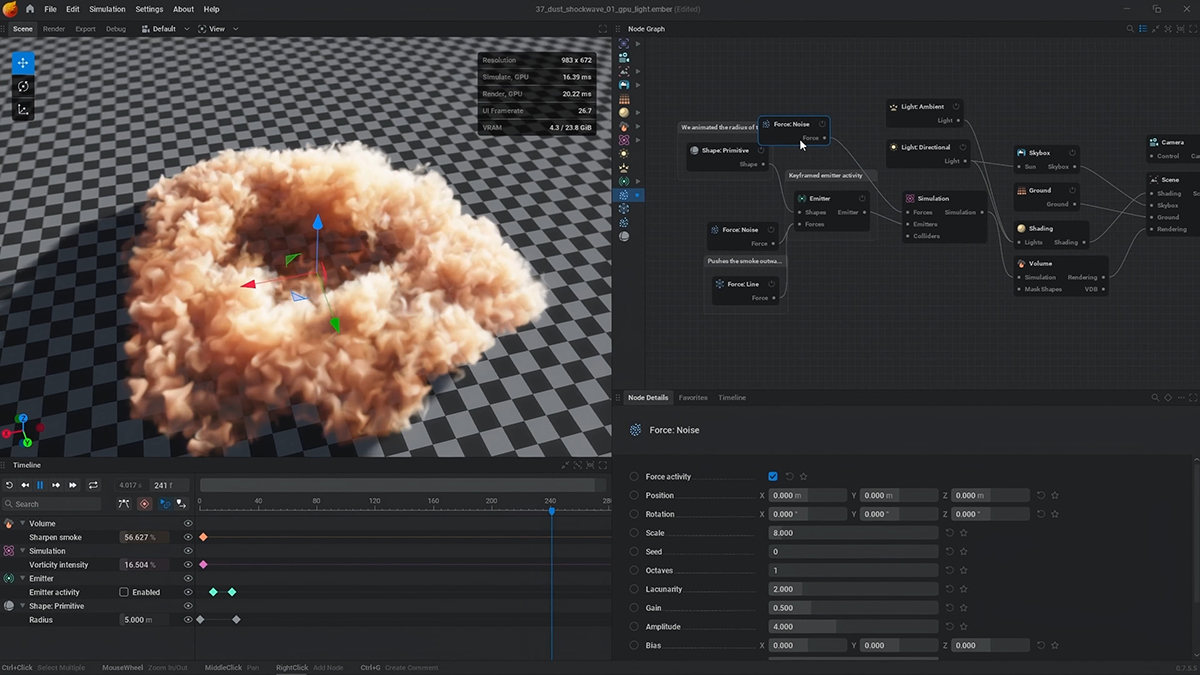The width and height of the screenshot is (1200, 675).
Task: Open the Default layout dropdown
Action: [164, 29]
